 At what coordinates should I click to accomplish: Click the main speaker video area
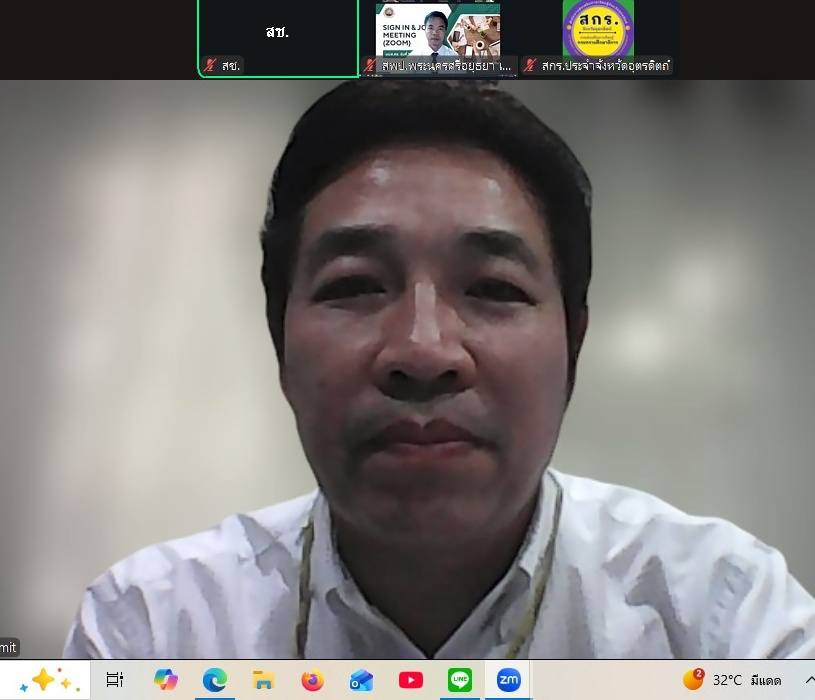(407, 370)
